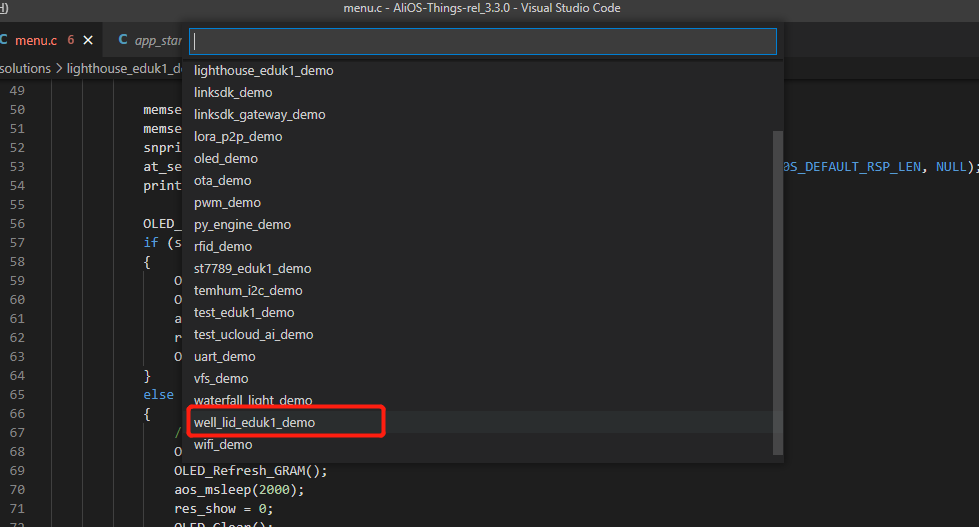The image size is (979, 527).
Task: Click NULL at end of line 53
Action: [x=951, y=167]
